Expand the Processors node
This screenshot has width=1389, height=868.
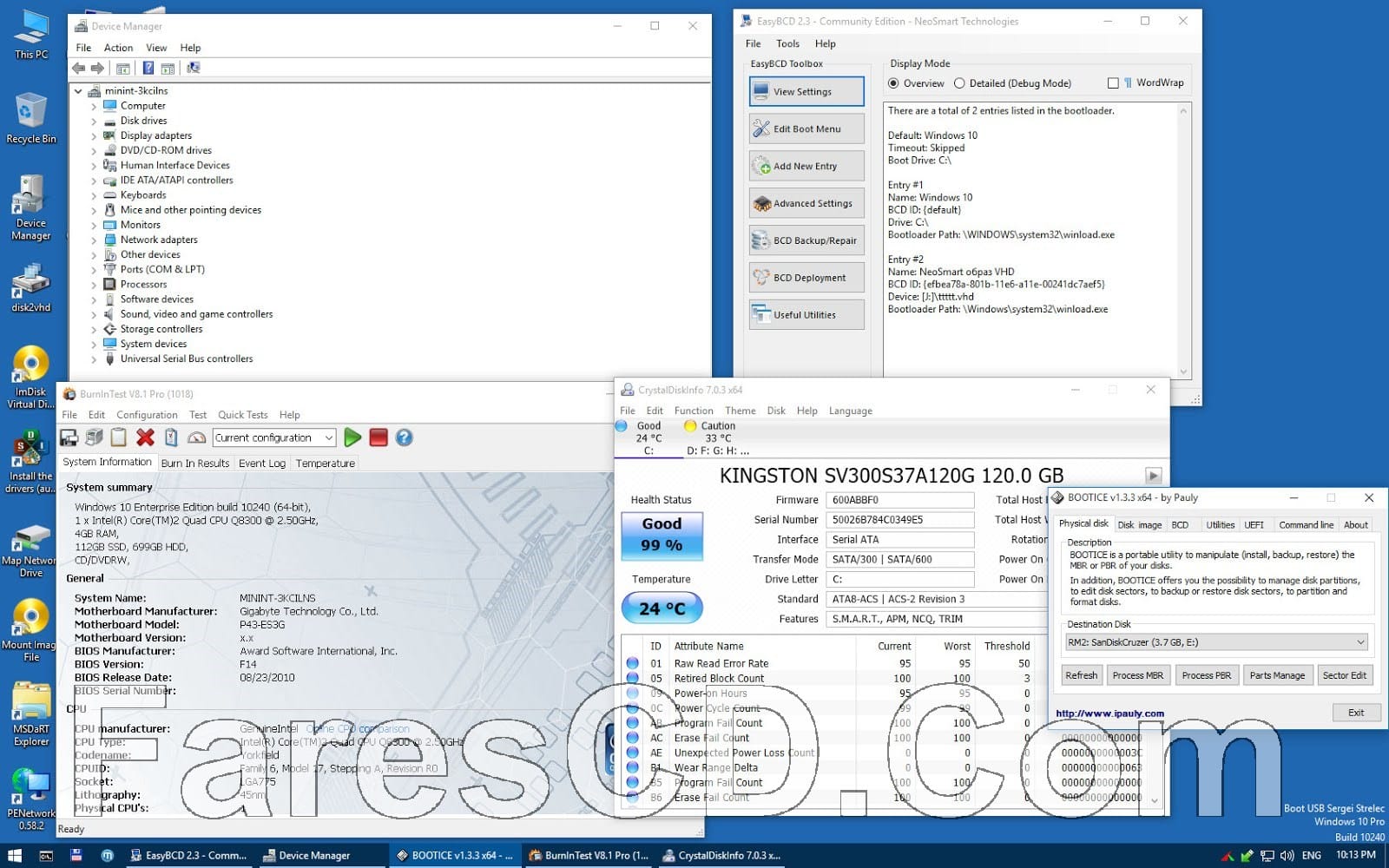pyautogui.click(x=94, y=285)
